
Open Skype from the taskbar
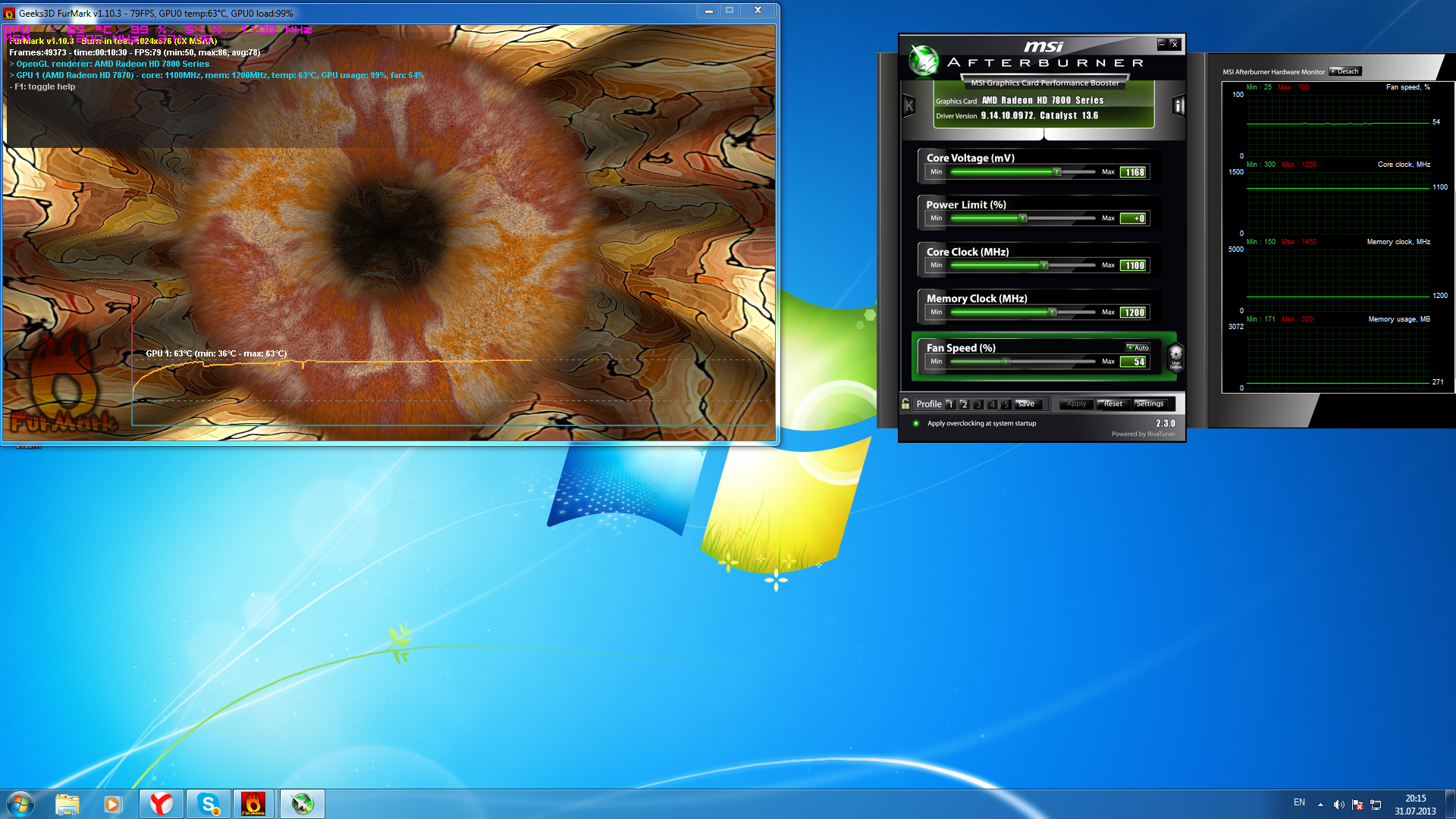pos(209,804)
